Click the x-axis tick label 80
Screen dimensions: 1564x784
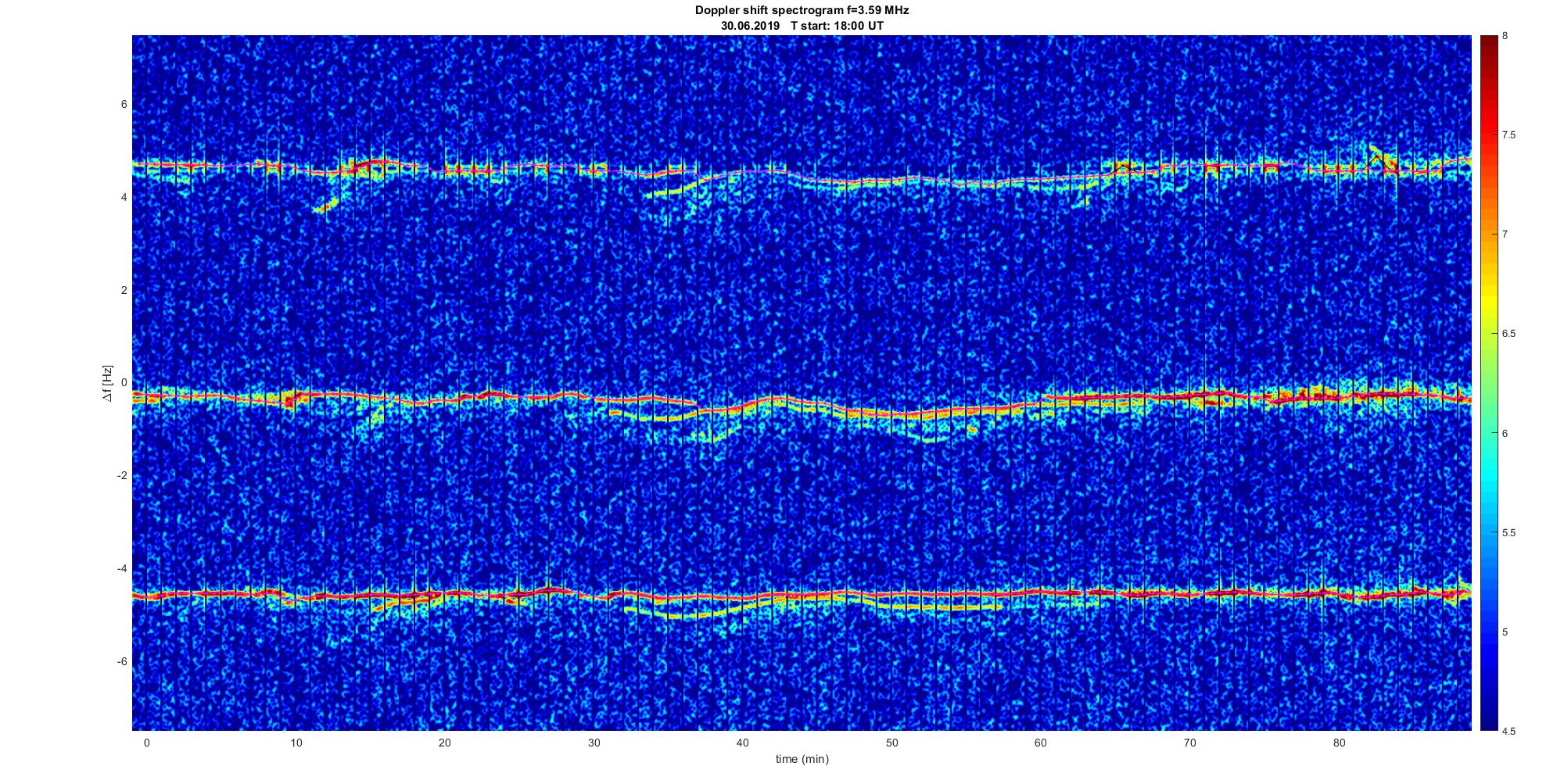pyautogui.click(x=1339, y=742)
